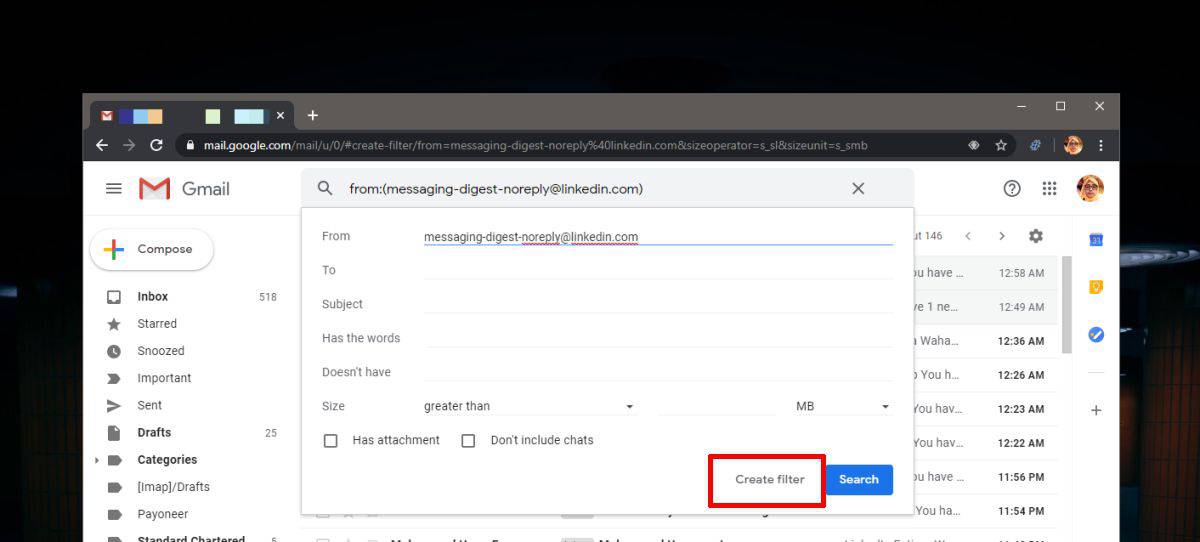Go to older emails with right chevron

1002,236
